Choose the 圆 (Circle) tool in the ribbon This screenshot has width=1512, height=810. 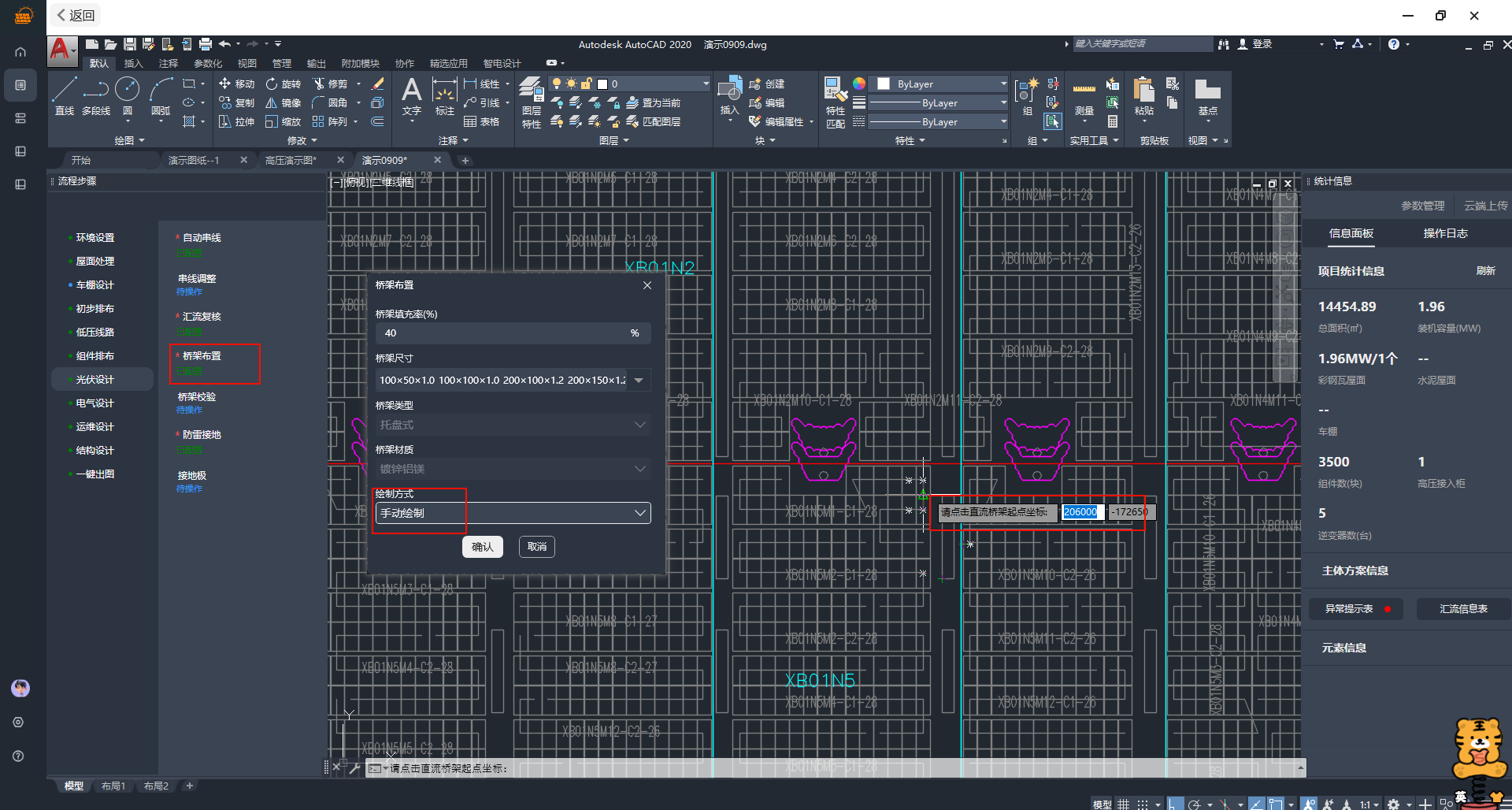pyautogui.click(x=127, y=95)
